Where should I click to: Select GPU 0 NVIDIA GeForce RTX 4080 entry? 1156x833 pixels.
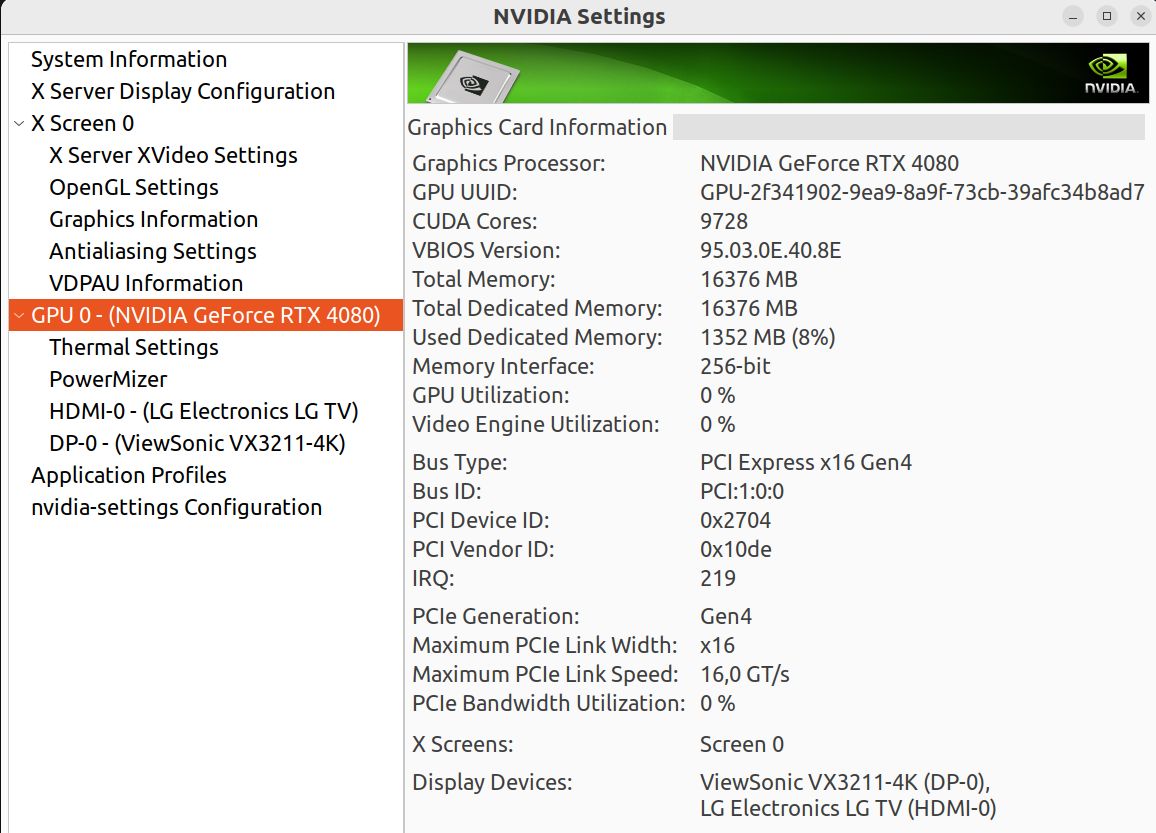pos(206,315)
